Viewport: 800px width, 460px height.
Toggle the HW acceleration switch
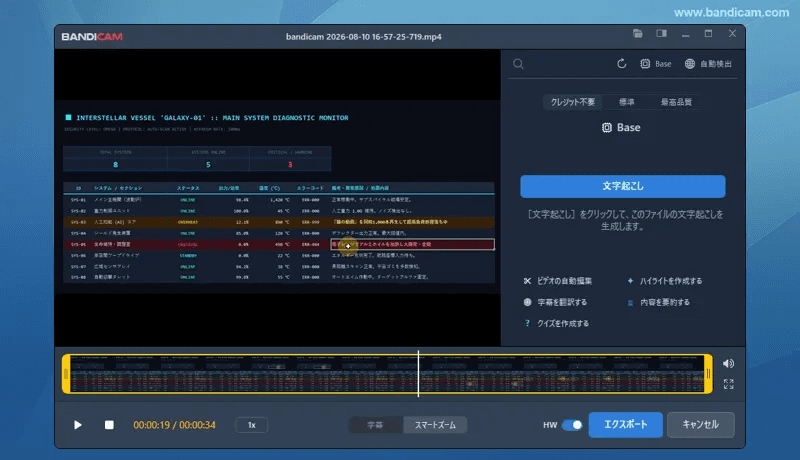572,425
